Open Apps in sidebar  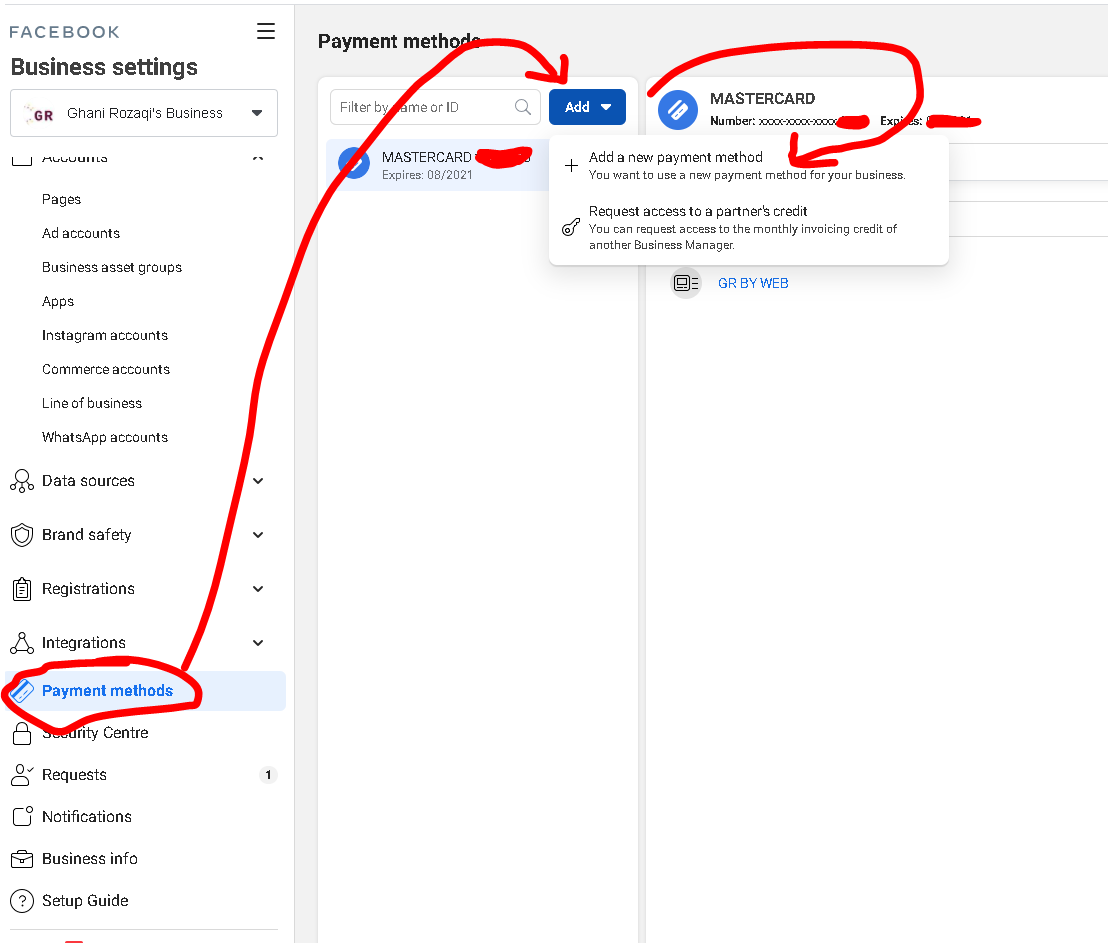click(x=58, y=301)
